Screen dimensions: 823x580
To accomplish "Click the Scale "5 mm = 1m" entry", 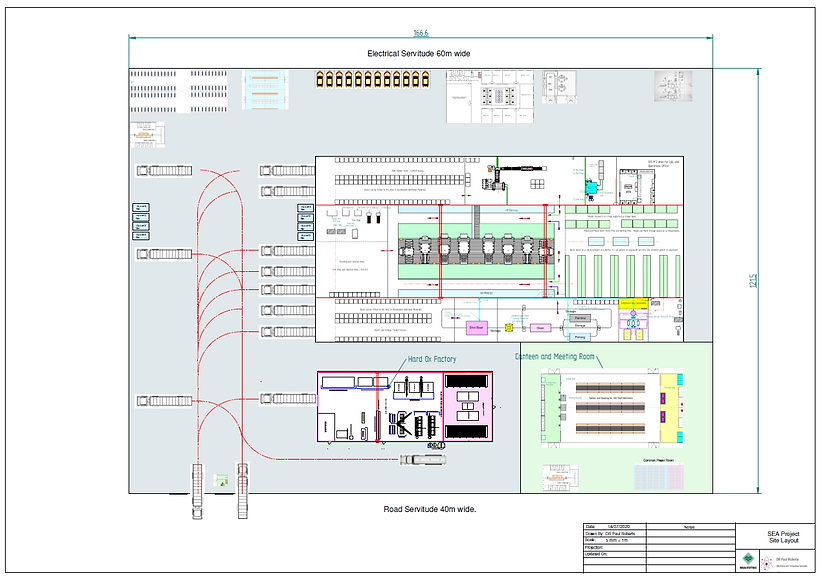I will pyautogui.click(x=615, y=540).
